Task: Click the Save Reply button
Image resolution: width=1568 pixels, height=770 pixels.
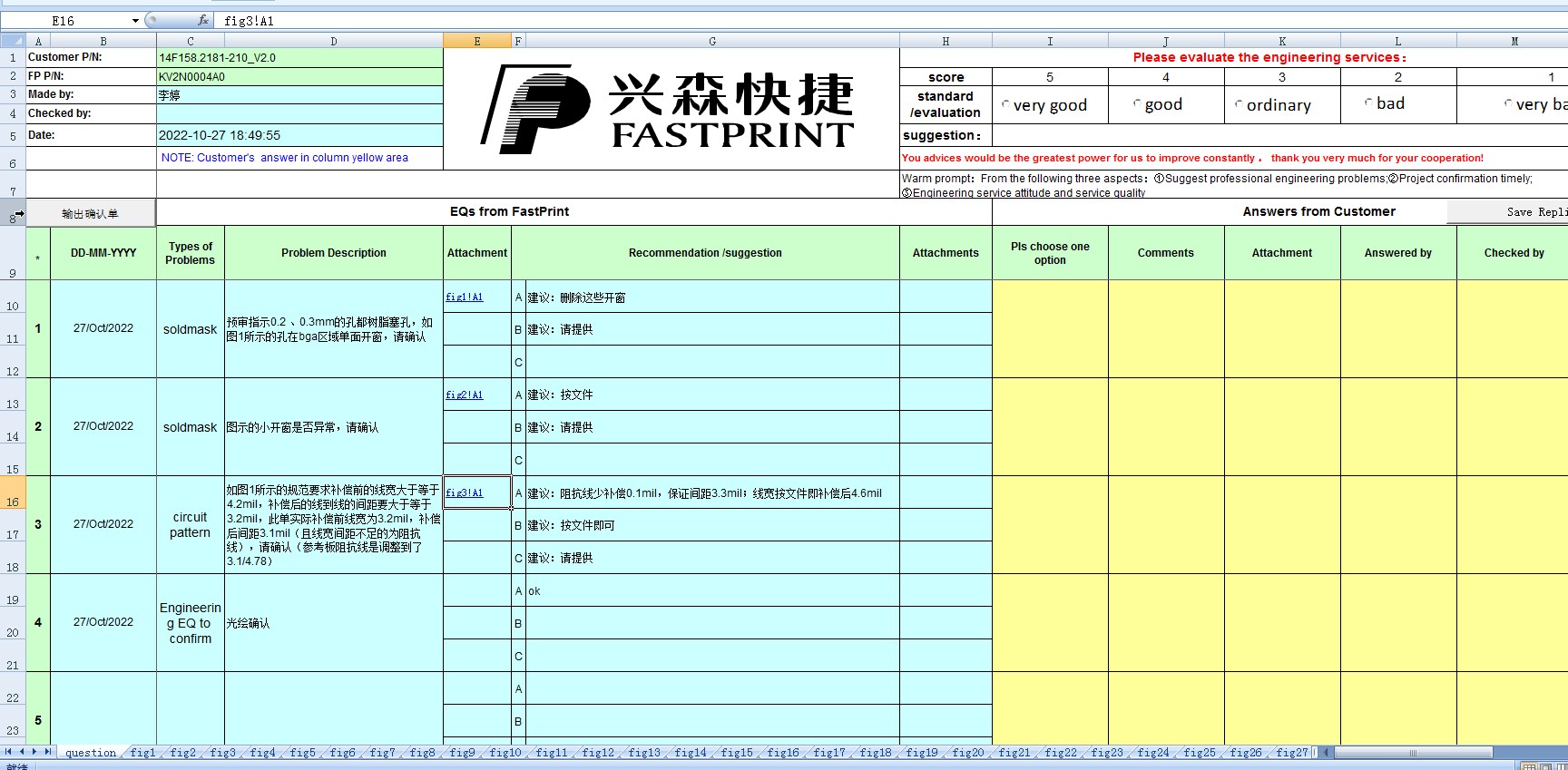Action: (x=1507, y=212)
